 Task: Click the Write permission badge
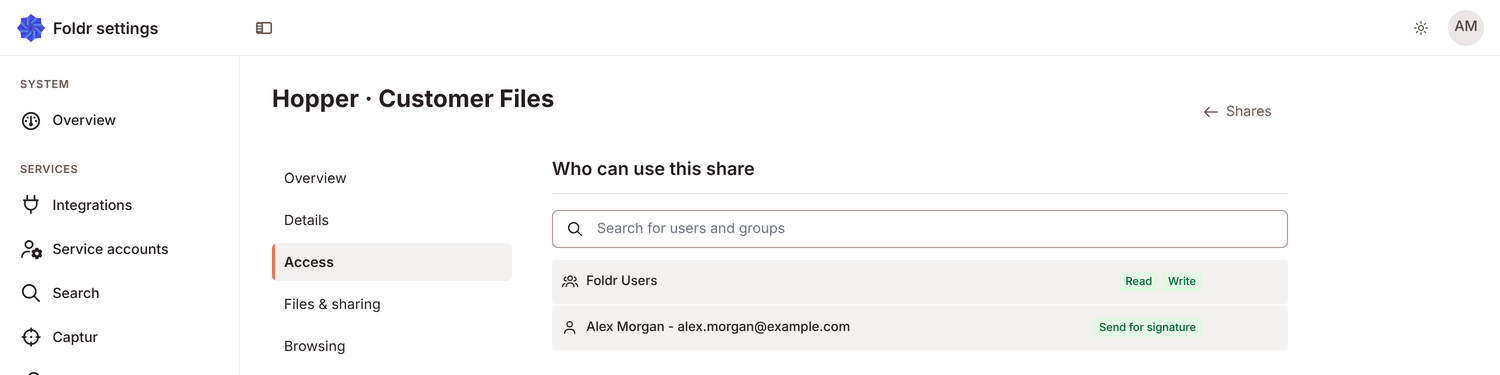[x=1182, y=281]
